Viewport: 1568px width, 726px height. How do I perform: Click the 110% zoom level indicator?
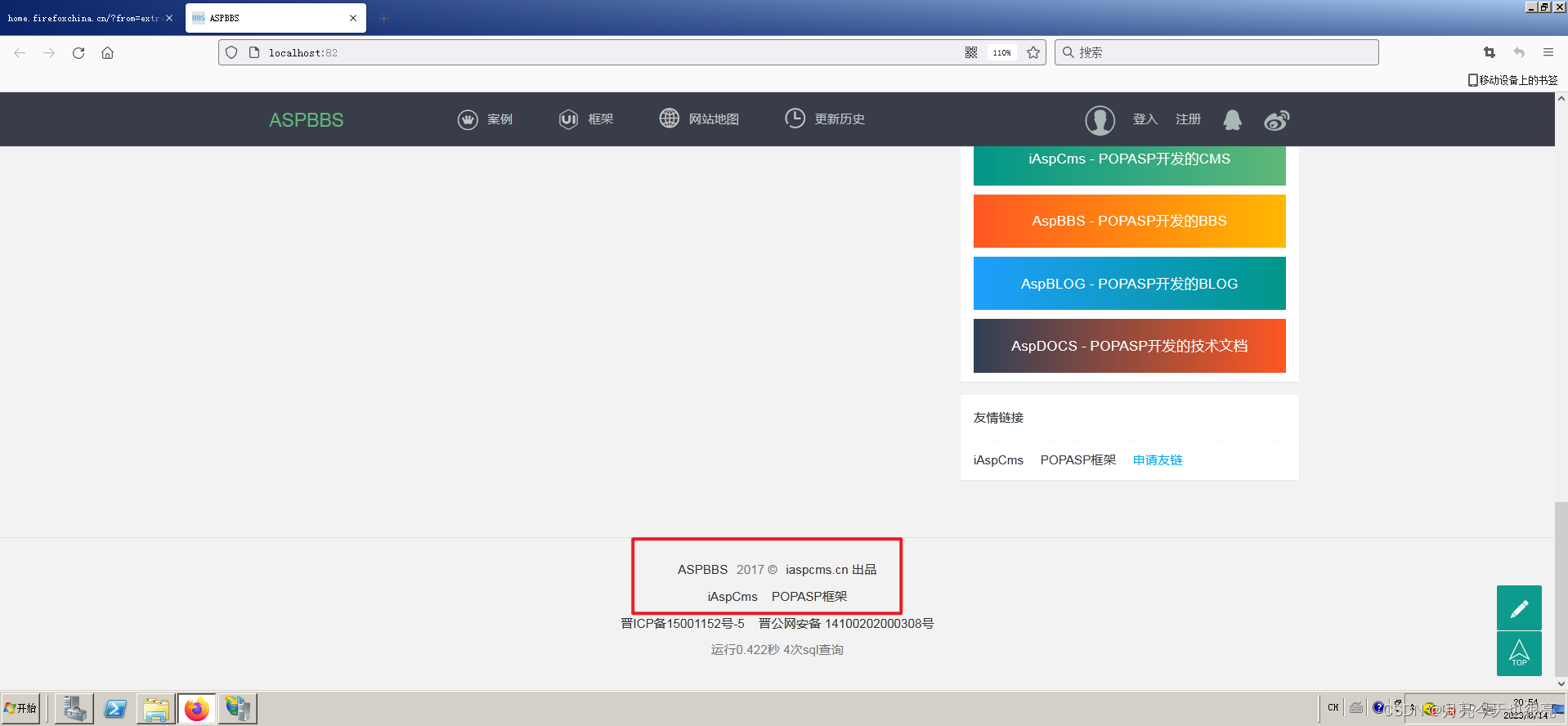tap(1002, 52)
